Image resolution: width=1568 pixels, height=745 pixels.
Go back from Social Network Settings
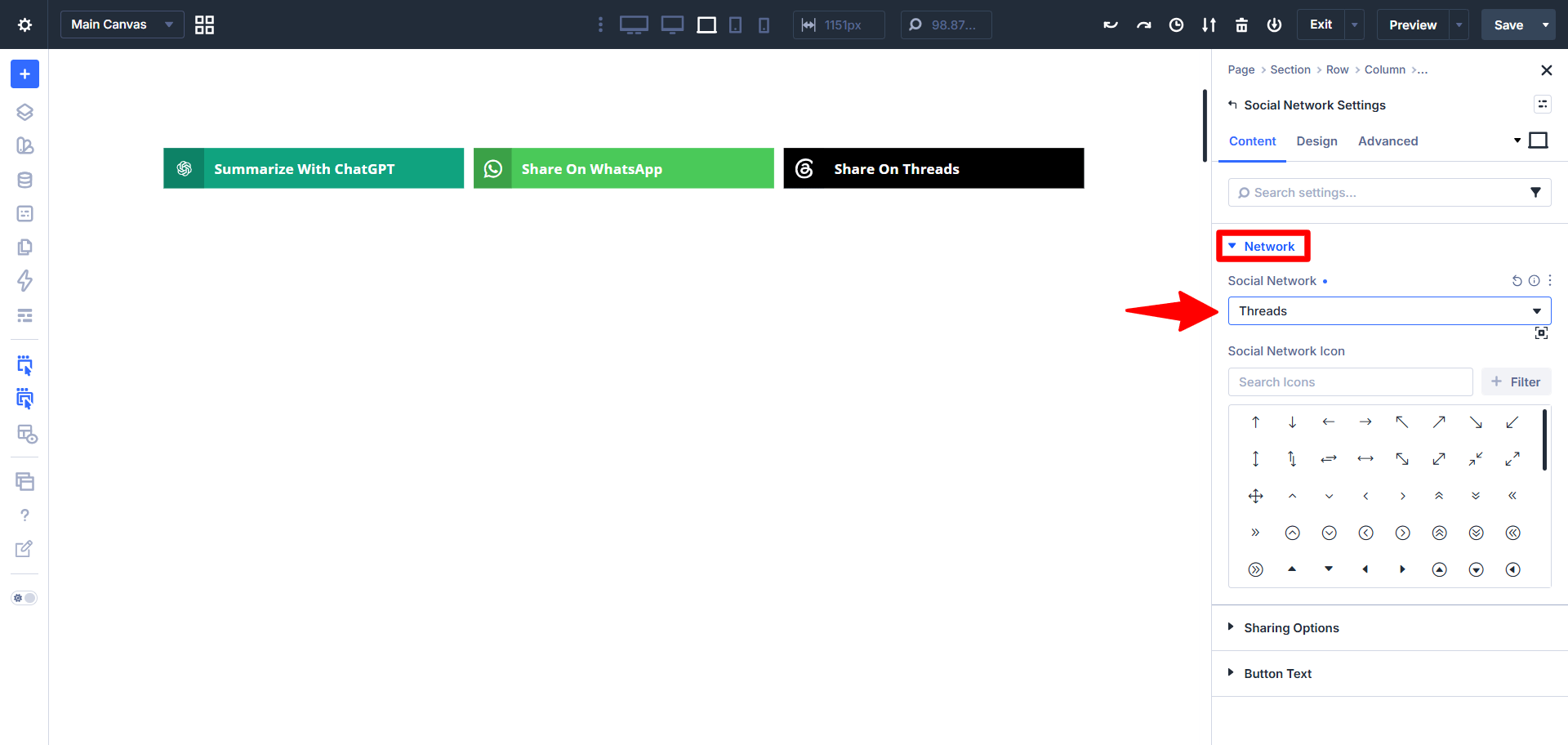[1232, 105]
